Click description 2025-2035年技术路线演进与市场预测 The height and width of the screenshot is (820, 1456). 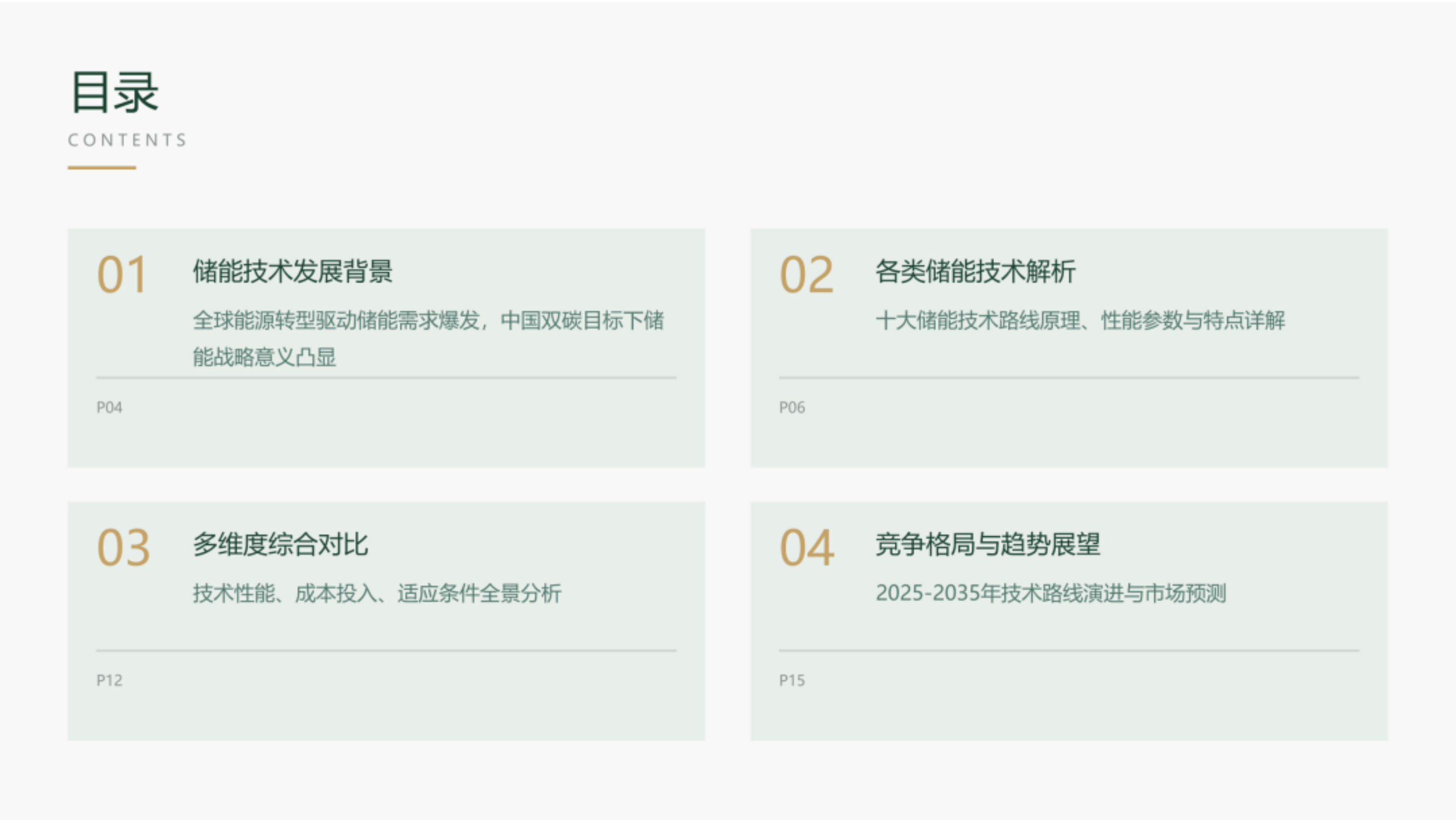(1052, 593)
